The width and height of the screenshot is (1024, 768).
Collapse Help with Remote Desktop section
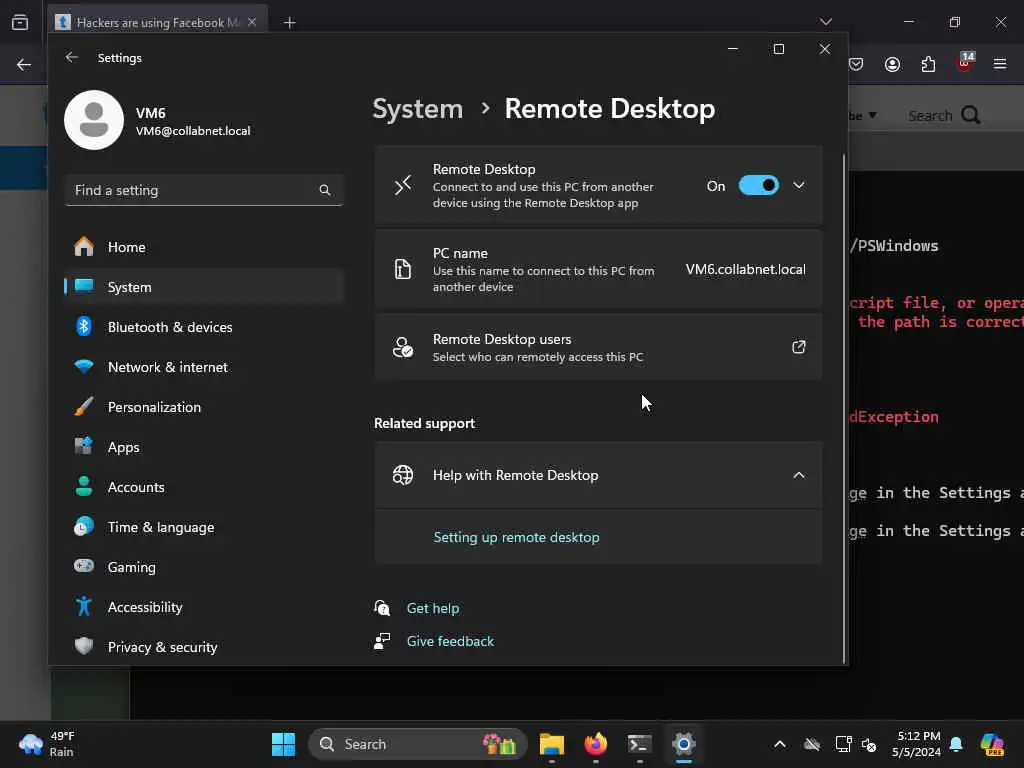798,475
